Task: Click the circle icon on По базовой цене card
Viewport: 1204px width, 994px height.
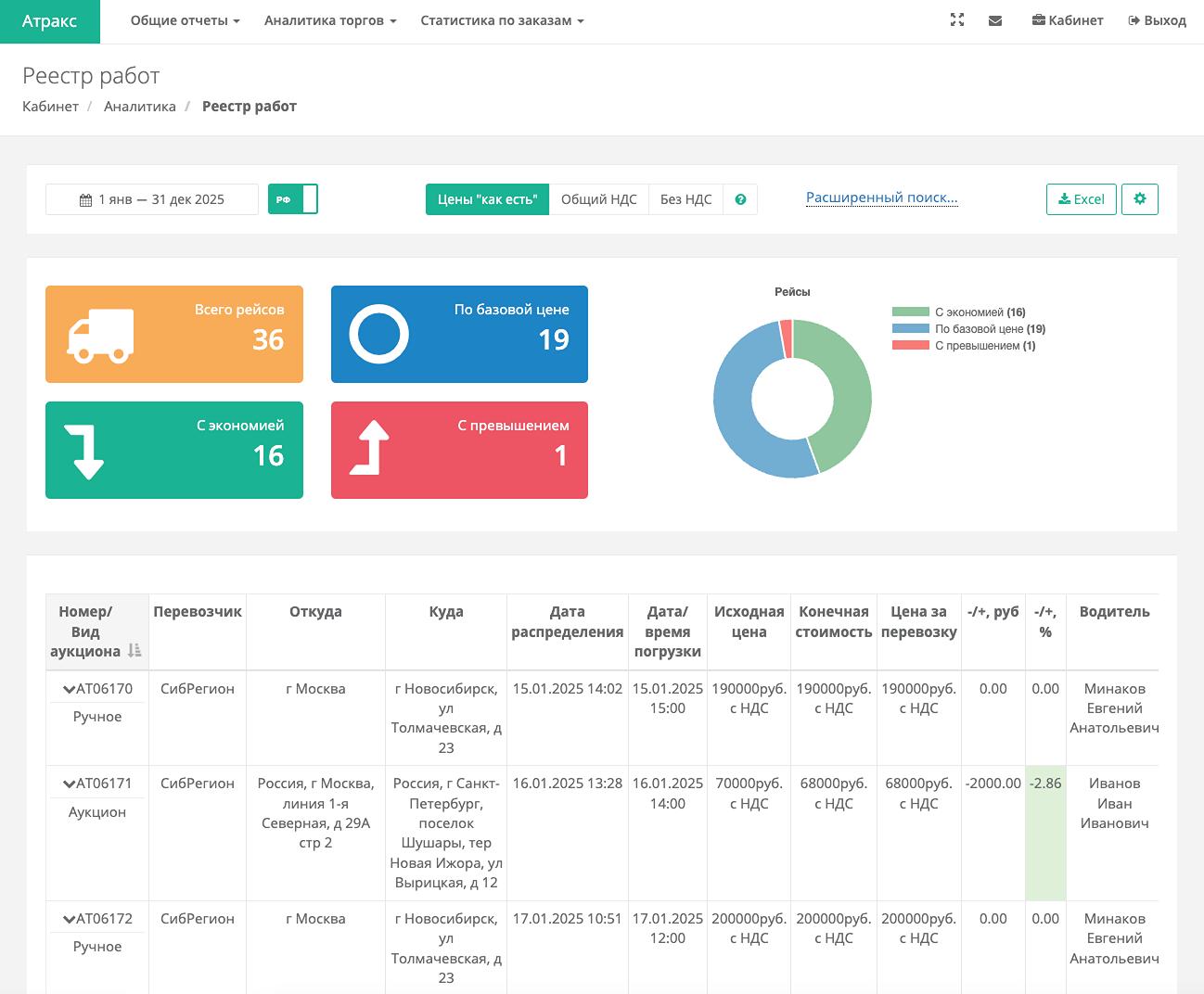Action: click(x=378, y=335)
